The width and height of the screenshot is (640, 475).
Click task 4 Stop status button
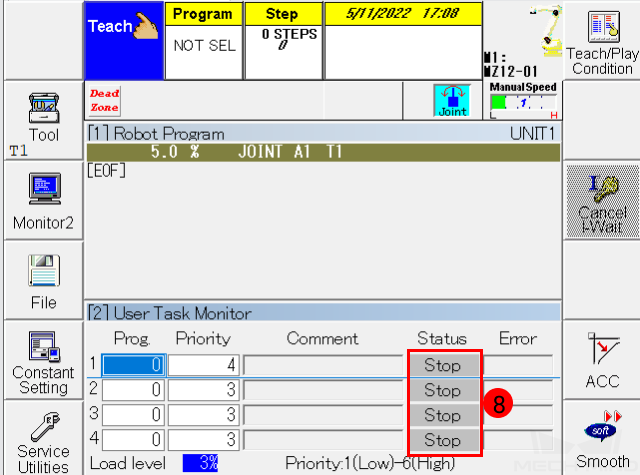(444, 440)
